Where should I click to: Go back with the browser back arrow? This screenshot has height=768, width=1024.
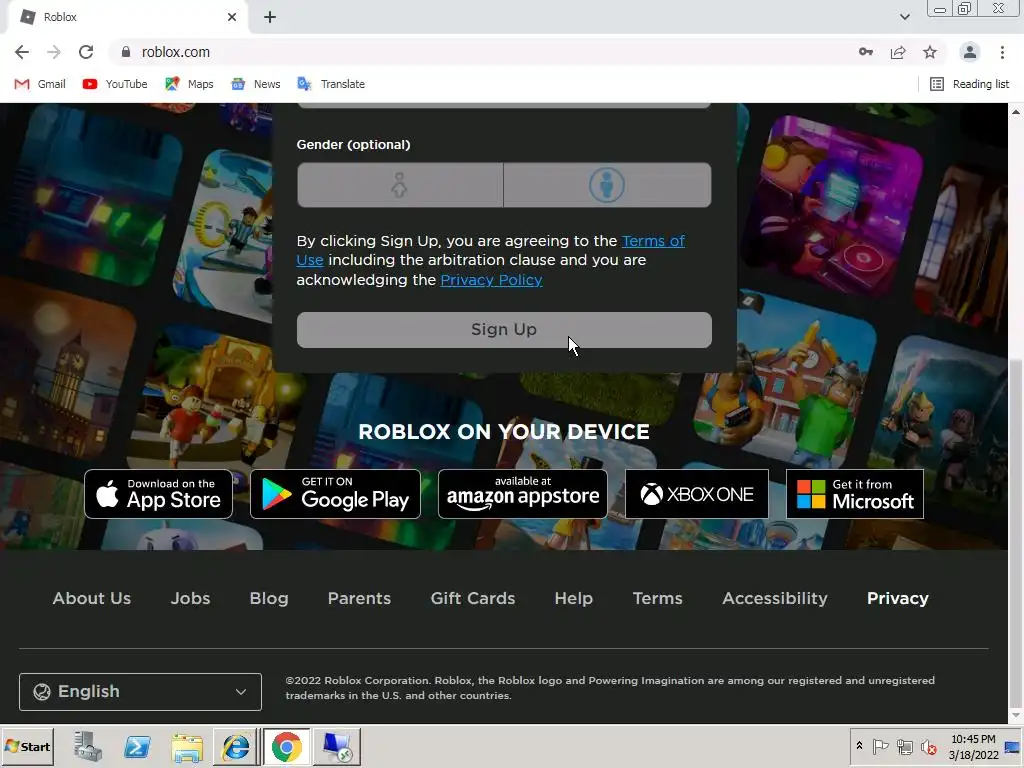[22, 52]
